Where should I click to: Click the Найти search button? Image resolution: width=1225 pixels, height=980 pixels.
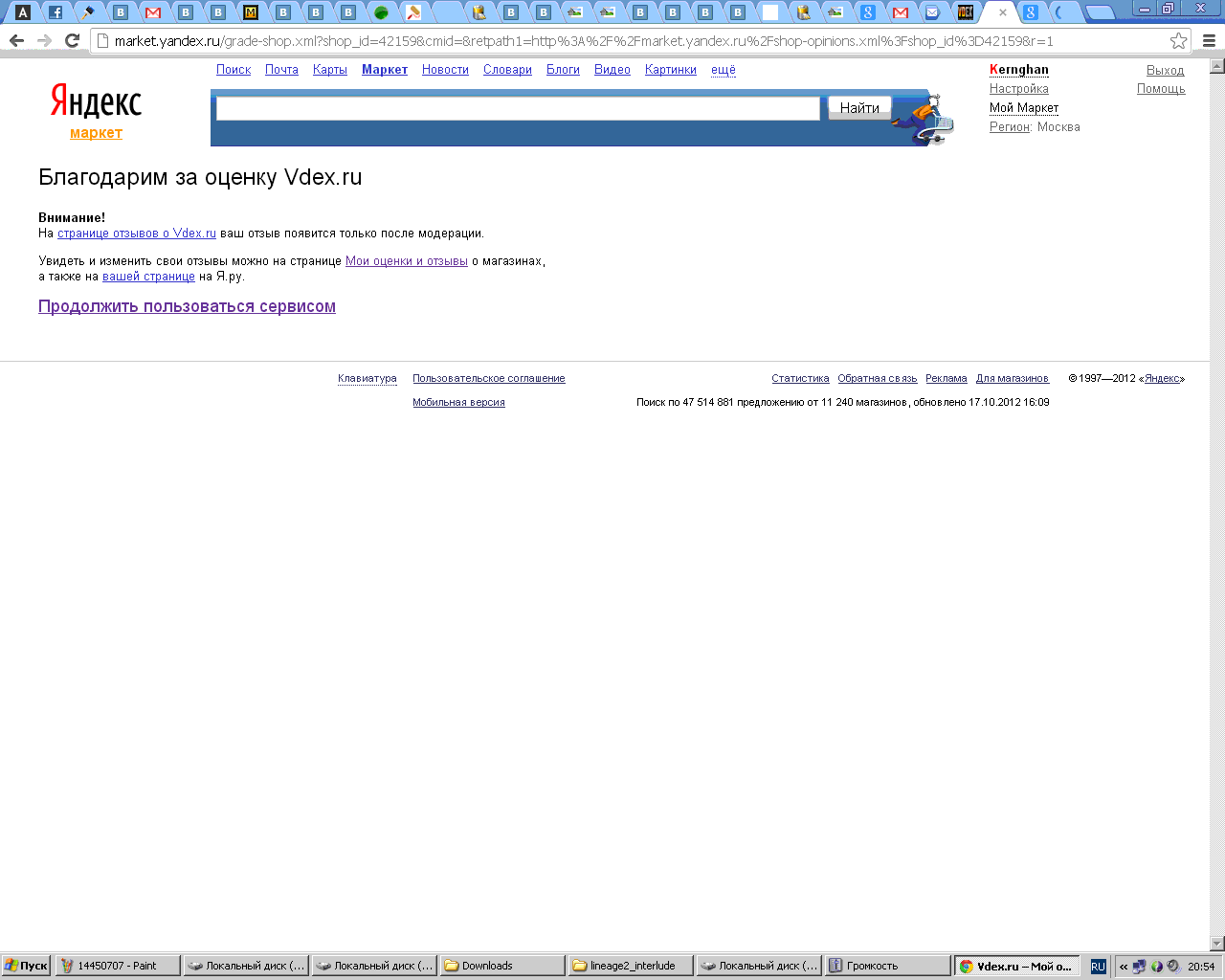point(859,108)
